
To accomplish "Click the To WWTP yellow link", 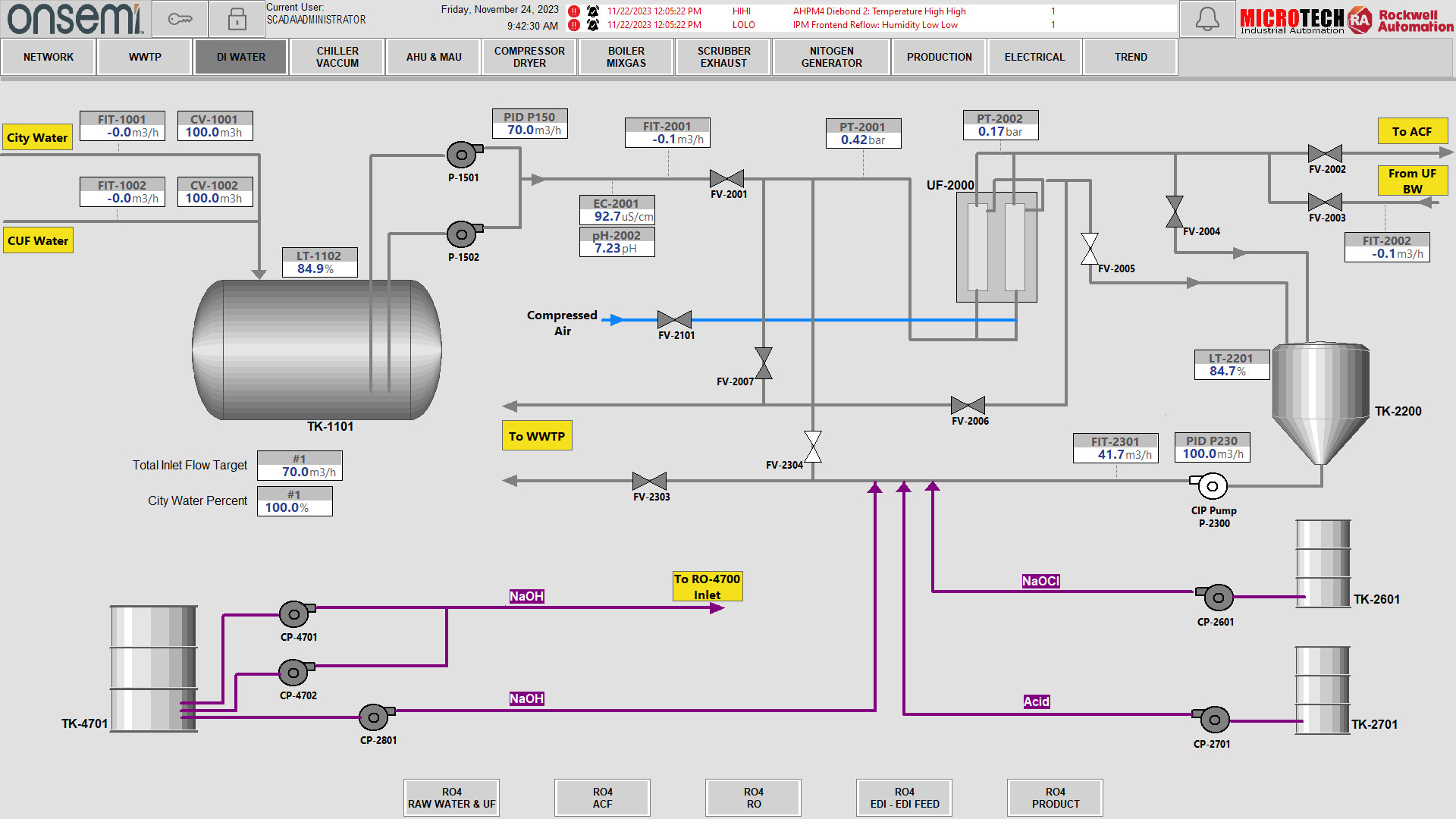I will click(x=537, y=436).
